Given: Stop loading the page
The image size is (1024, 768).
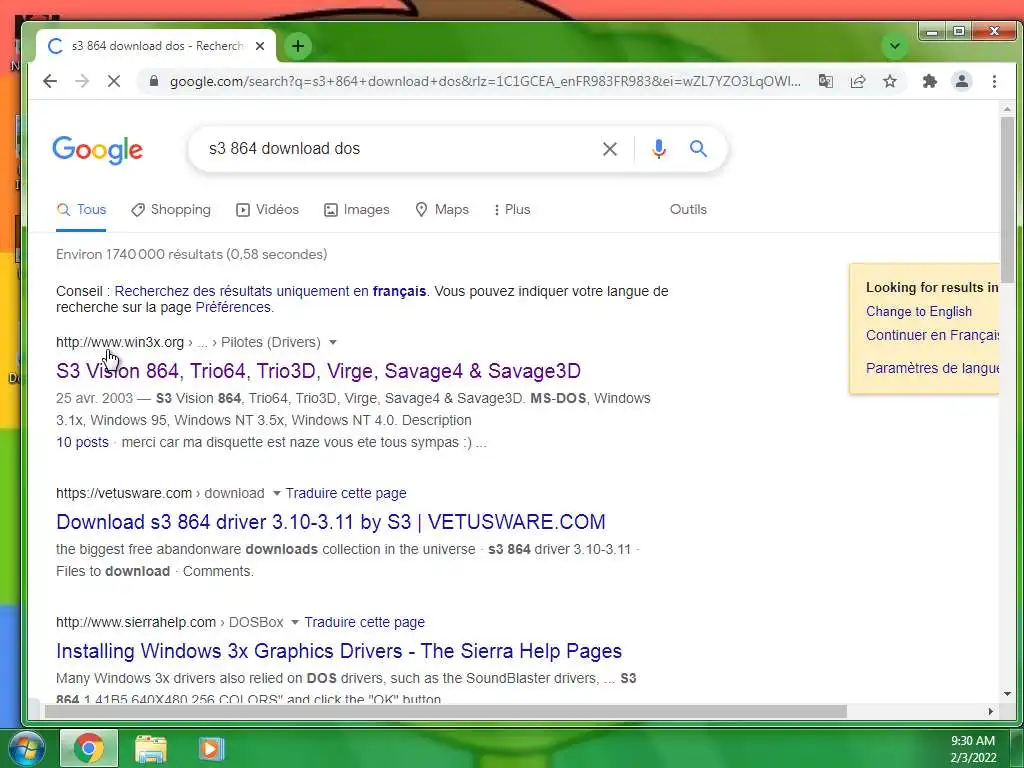Looking at the screenshot, I should point(114,82).
